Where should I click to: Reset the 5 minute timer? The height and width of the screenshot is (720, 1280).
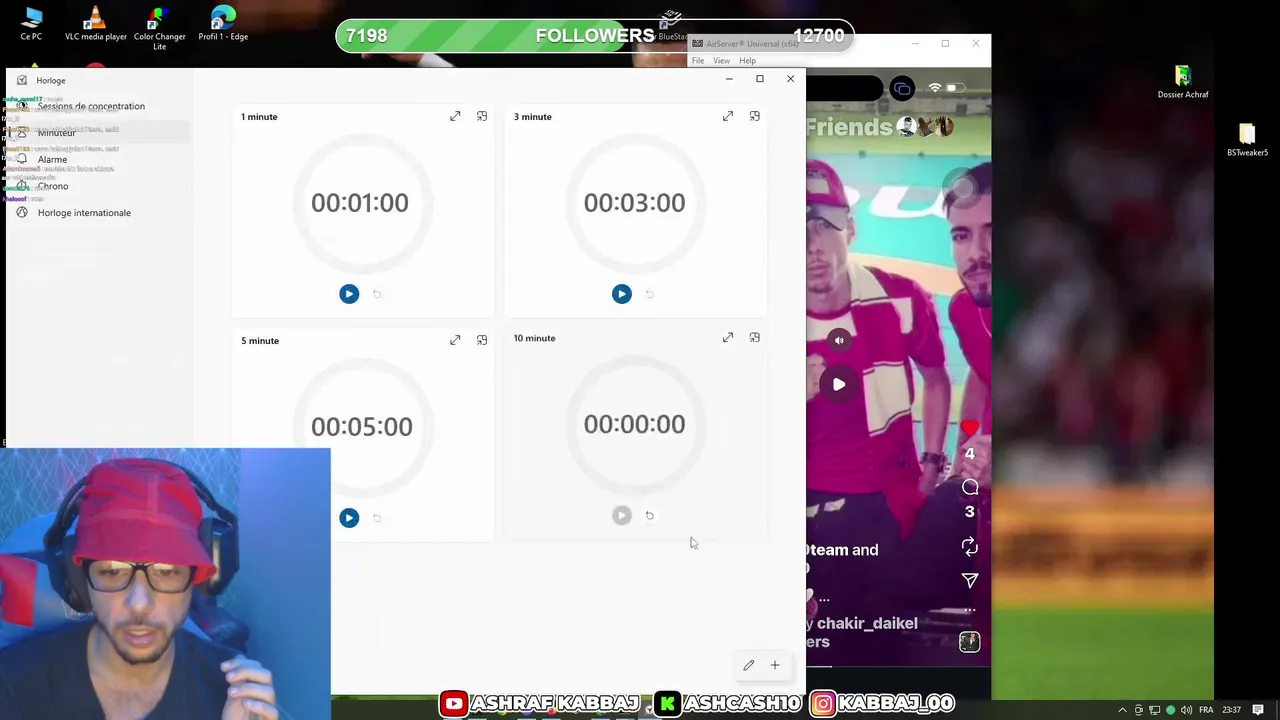377,518
